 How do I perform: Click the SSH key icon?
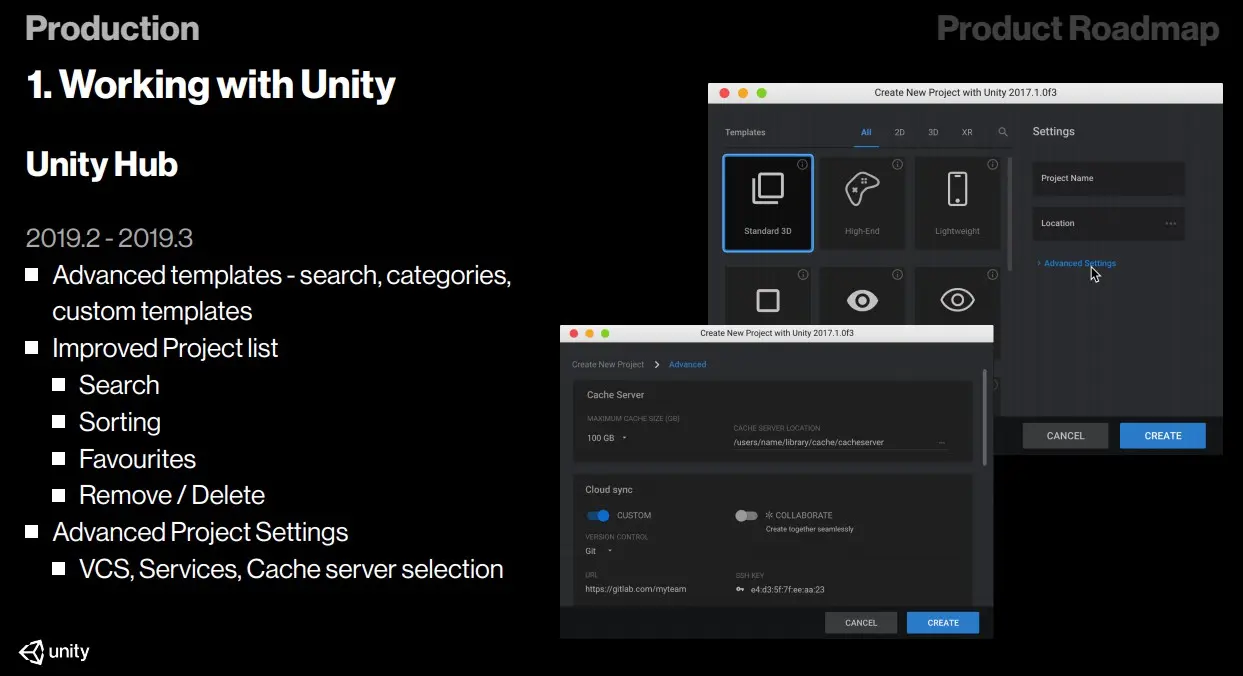click(x=740, y=589)
